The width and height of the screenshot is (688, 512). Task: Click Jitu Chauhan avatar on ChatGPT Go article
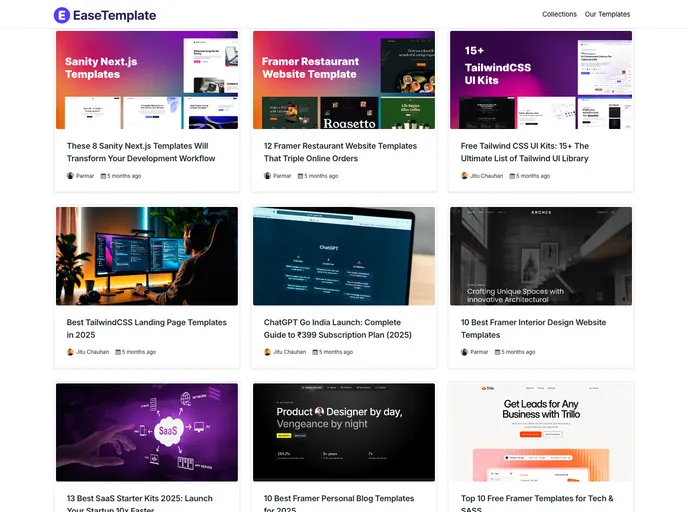(x=267, y=352)
